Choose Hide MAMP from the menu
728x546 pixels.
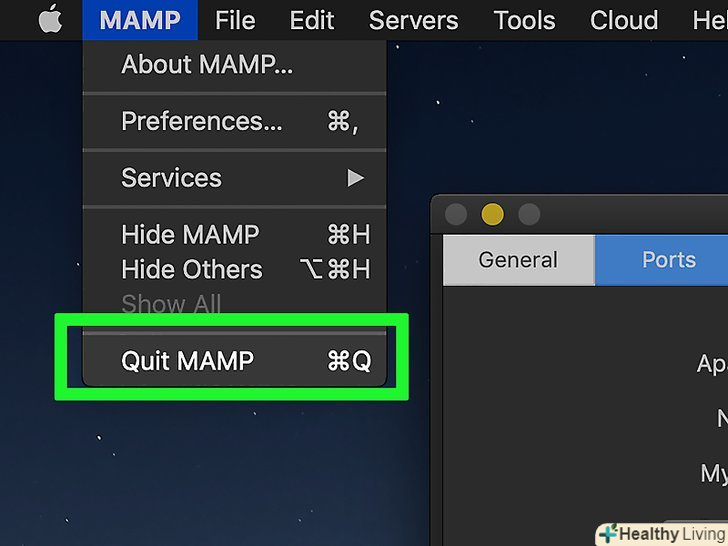(190, 235)
